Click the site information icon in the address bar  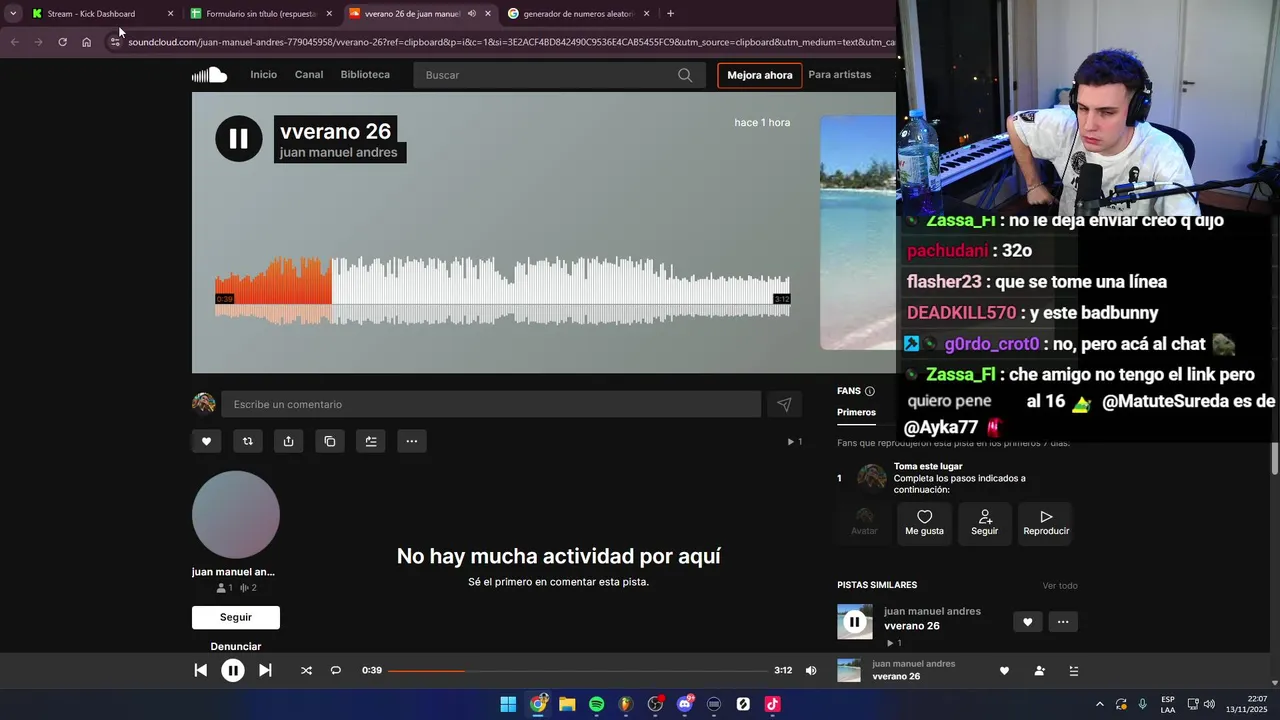[115, 42]
